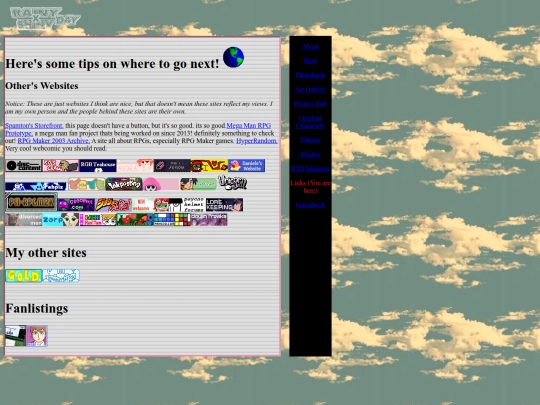Open the black-haired character green button
The image size is (540, 405).
click(x=198, y=184)
